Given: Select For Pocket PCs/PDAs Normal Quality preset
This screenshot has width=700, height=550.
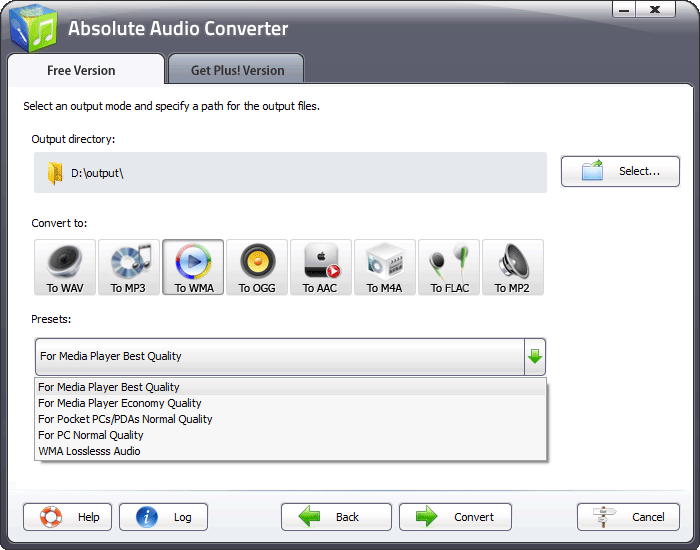Looking at the screenshot, I should [x=291, y=419].
